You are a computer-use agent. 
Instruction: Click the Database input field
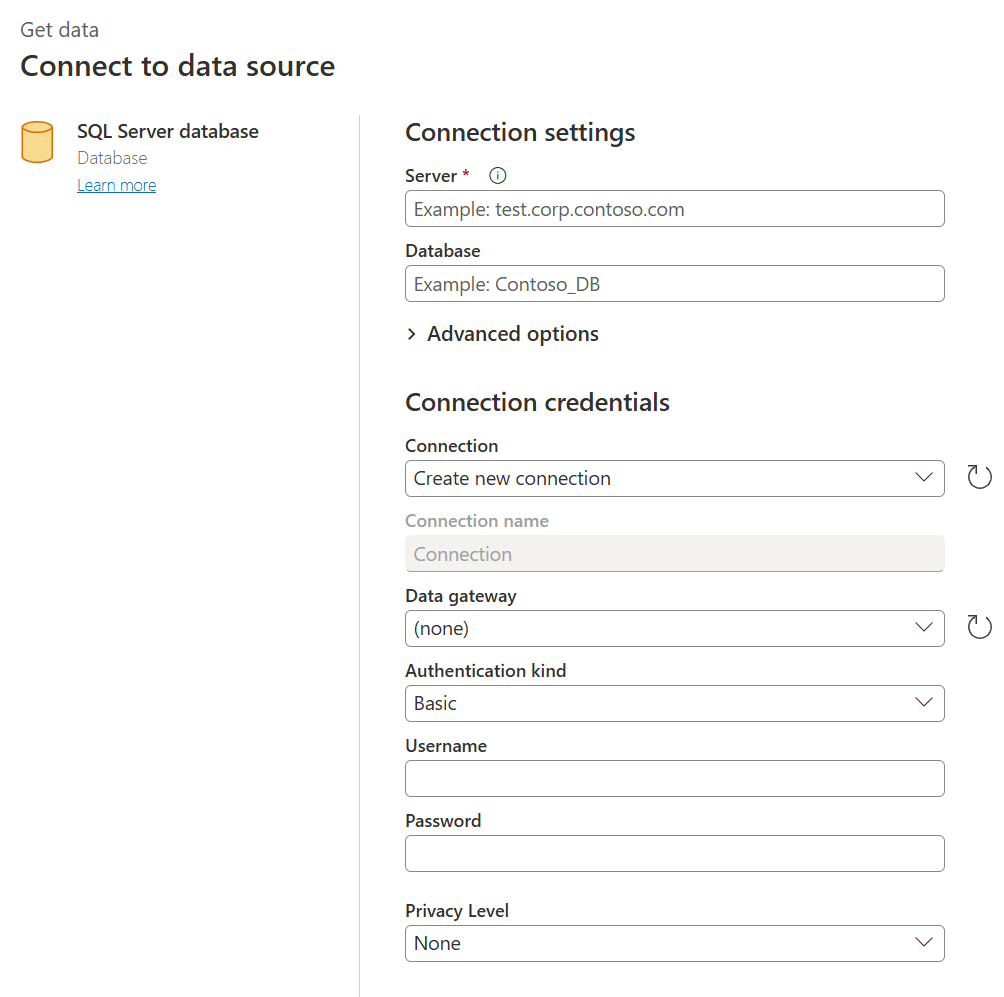[674, 283]
